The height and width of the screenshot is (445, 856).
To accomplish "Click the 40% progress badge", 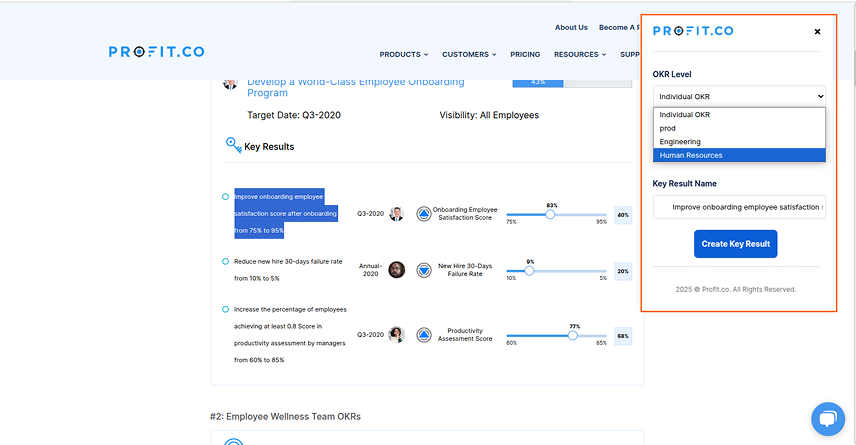I will pyautogui.click(x=623, y=215).
